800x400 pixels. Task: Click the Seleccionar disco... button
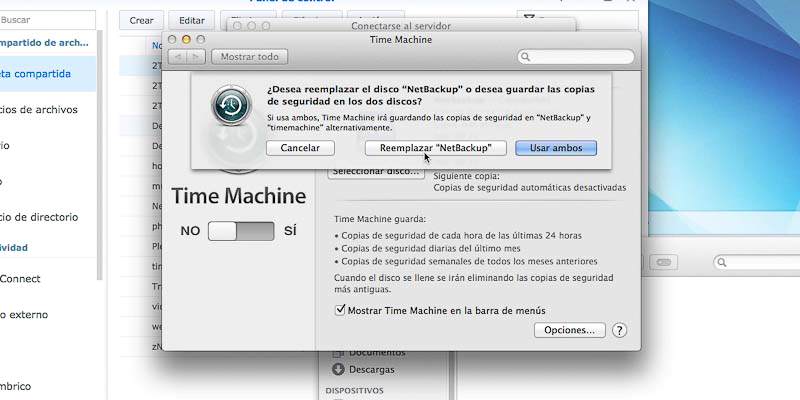click(376, 172)
